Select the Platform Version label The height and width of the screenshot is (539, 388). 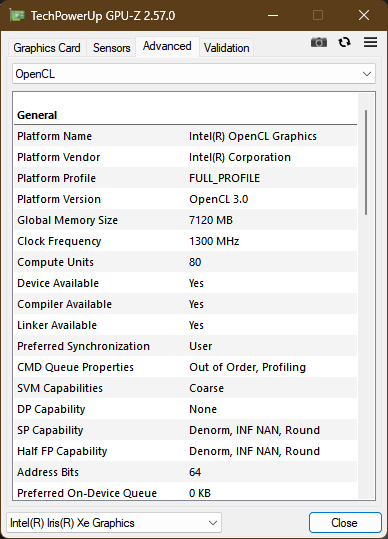59,199
